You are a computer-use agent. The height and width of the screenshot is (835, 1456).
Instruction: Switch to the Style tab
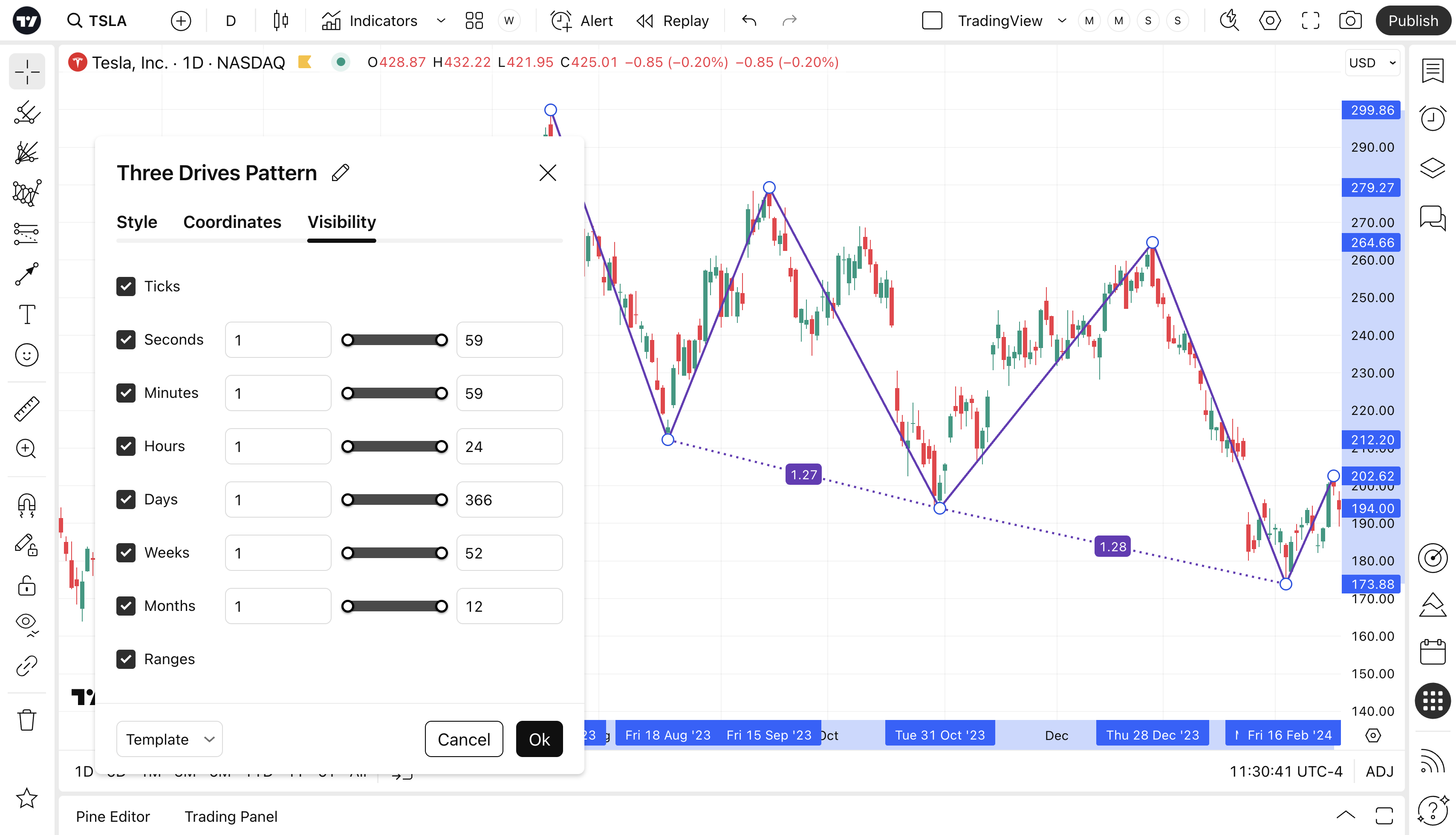click(136, 222)
